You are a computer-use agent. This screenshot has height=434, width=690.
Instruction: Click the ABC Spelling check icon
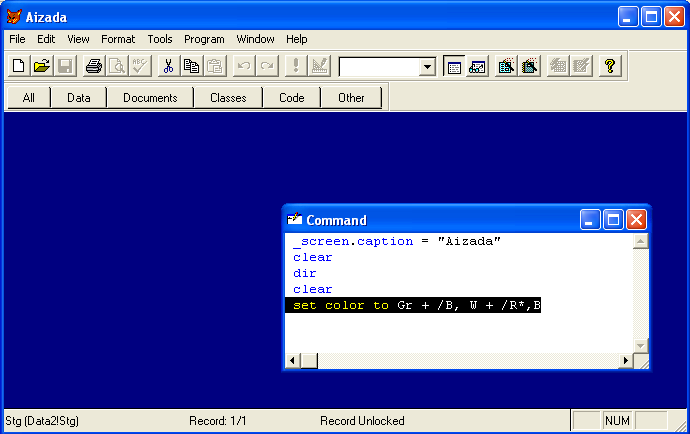[140, 66]
